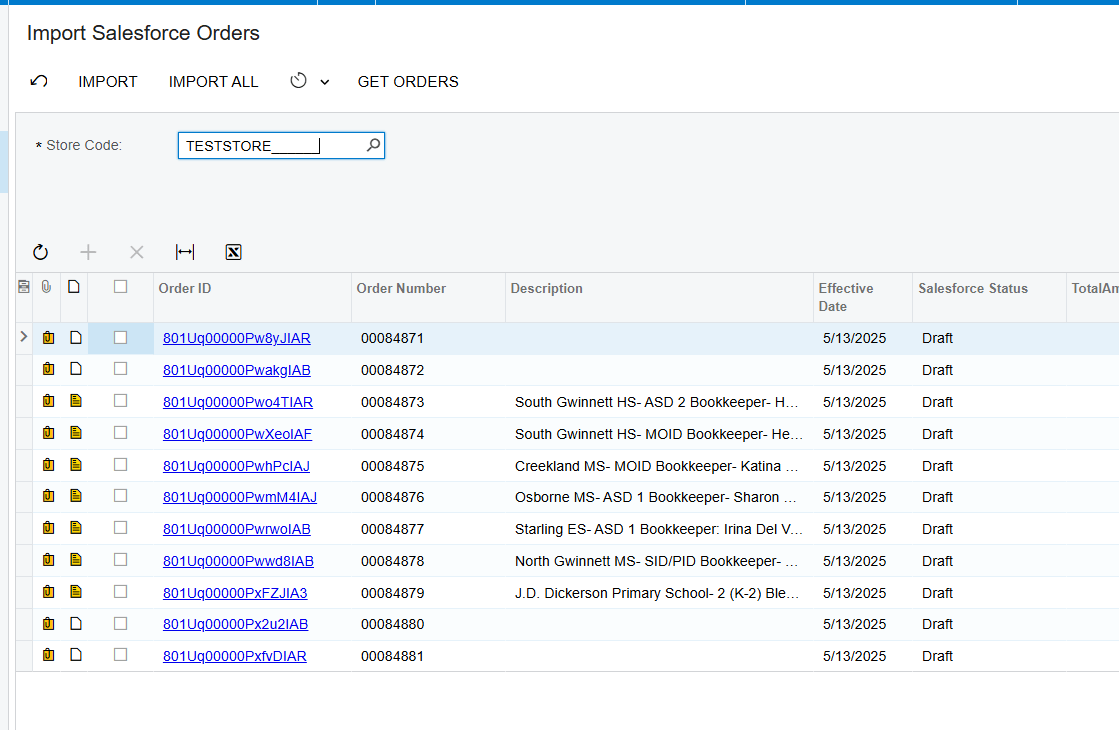Select the Starling ES- ASD 1 description cell
This screenshot has width=1119, height=730.
tap(659, 529)
